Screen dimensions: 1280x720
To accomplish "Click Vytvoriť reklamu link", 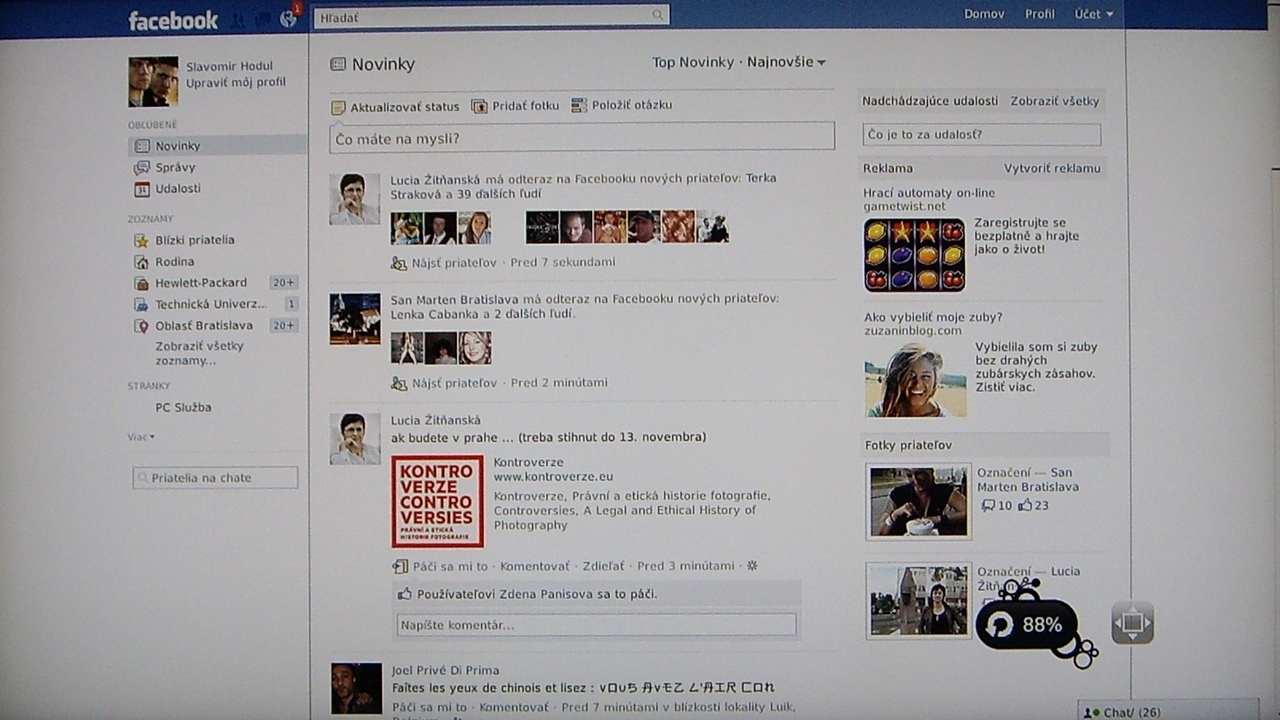I will coord(1052,168).
